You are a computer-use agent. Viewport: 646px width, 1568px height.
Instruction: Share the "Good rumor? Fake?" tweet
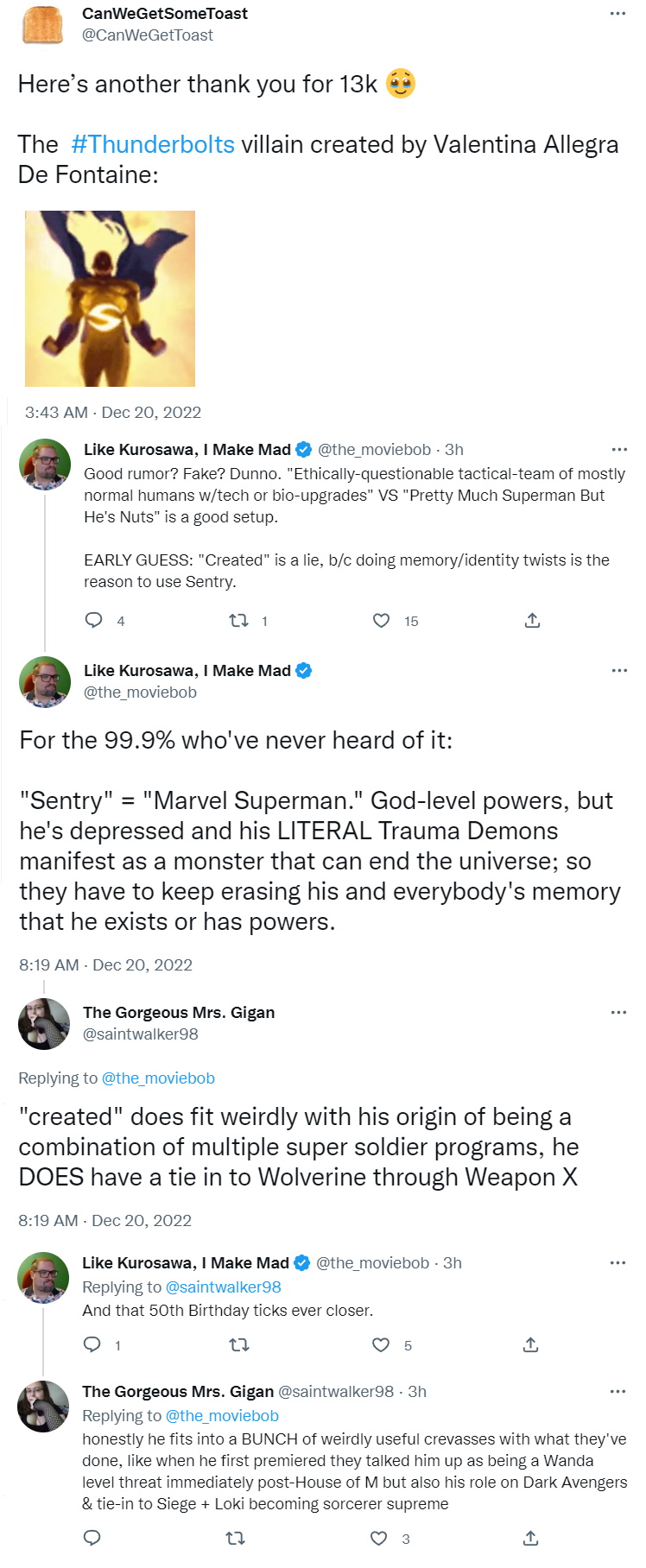(x=532, y=620)
